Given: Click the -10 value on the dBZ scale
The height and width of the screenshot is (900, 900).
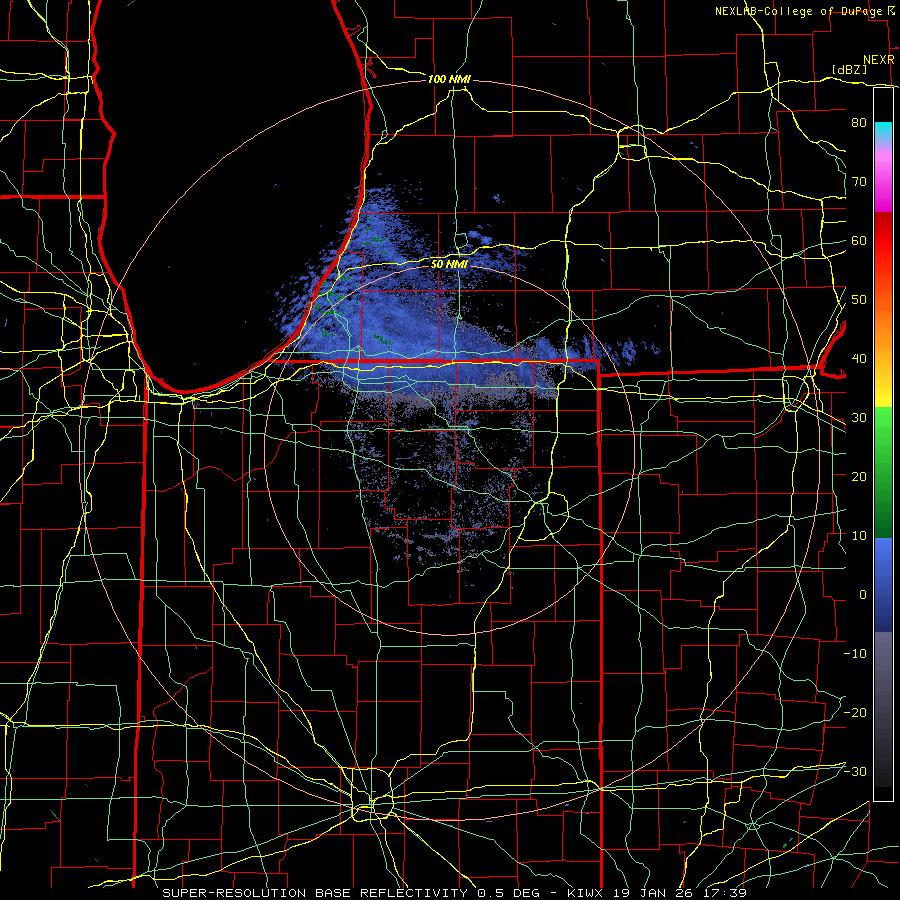Looking at the screenshot, I should click(855, 653).
